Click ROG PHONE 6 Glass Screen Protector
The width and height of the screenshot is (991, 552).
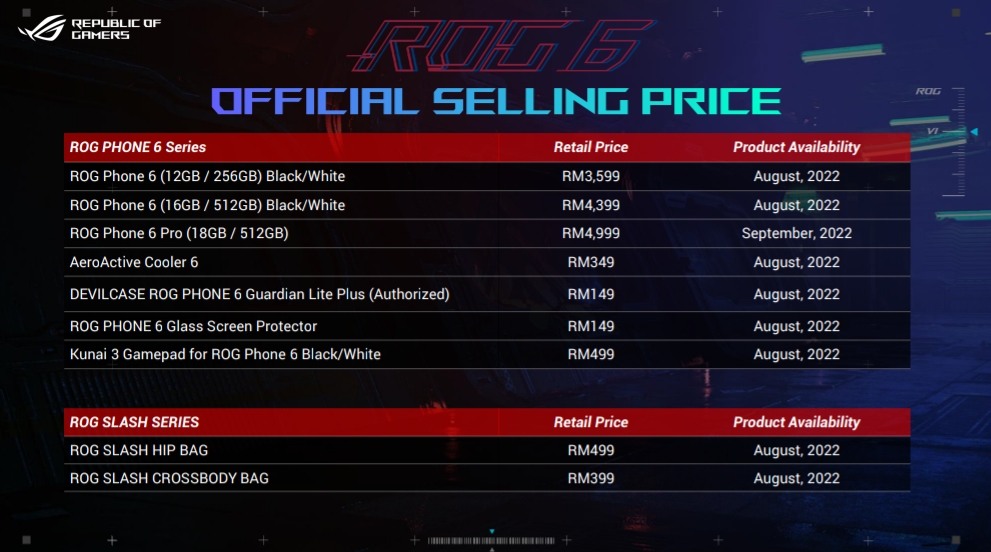coord(193,326)
